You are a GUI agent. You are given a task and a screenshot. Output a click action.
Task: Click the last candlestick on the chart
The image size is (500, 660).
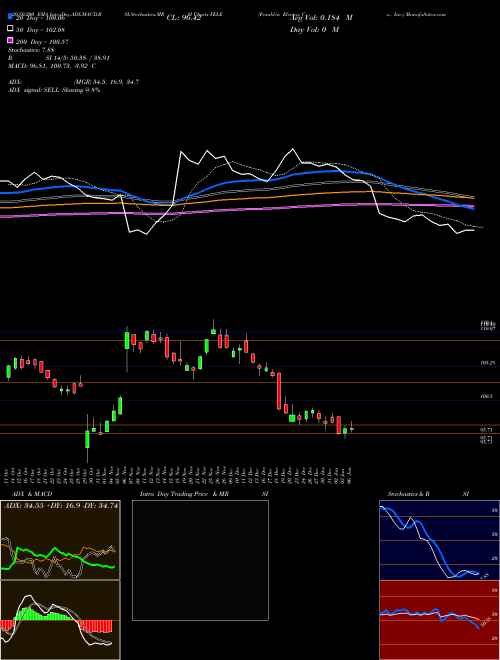(352, 428)
